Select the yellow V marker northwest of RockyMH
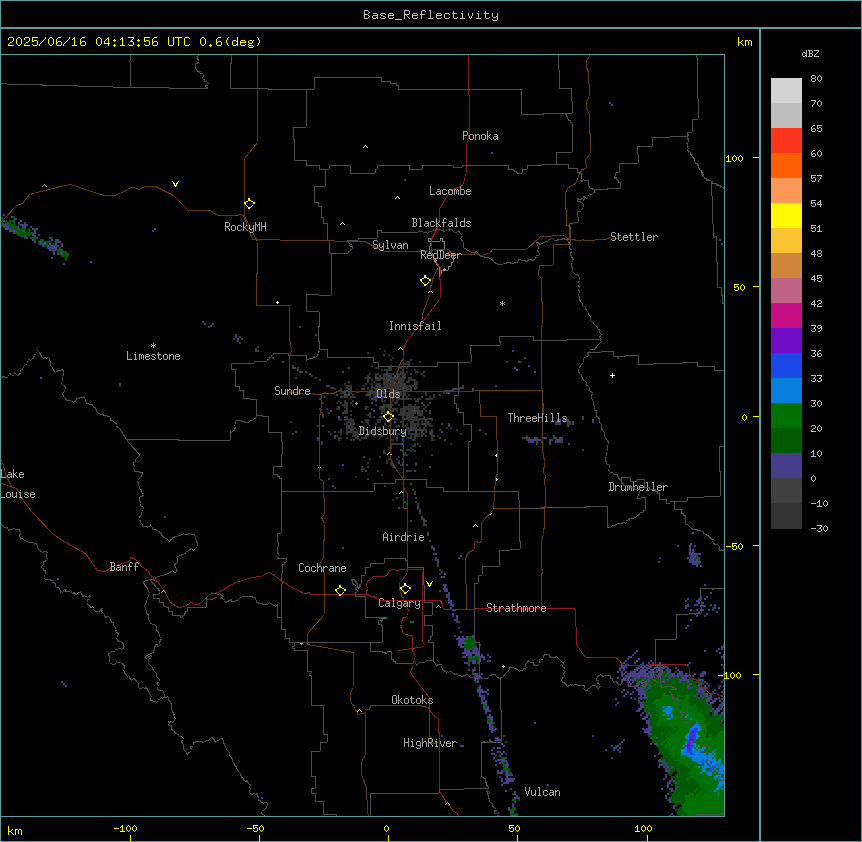The height and width of the screenshot is (842, 862). tap(175, 184)
